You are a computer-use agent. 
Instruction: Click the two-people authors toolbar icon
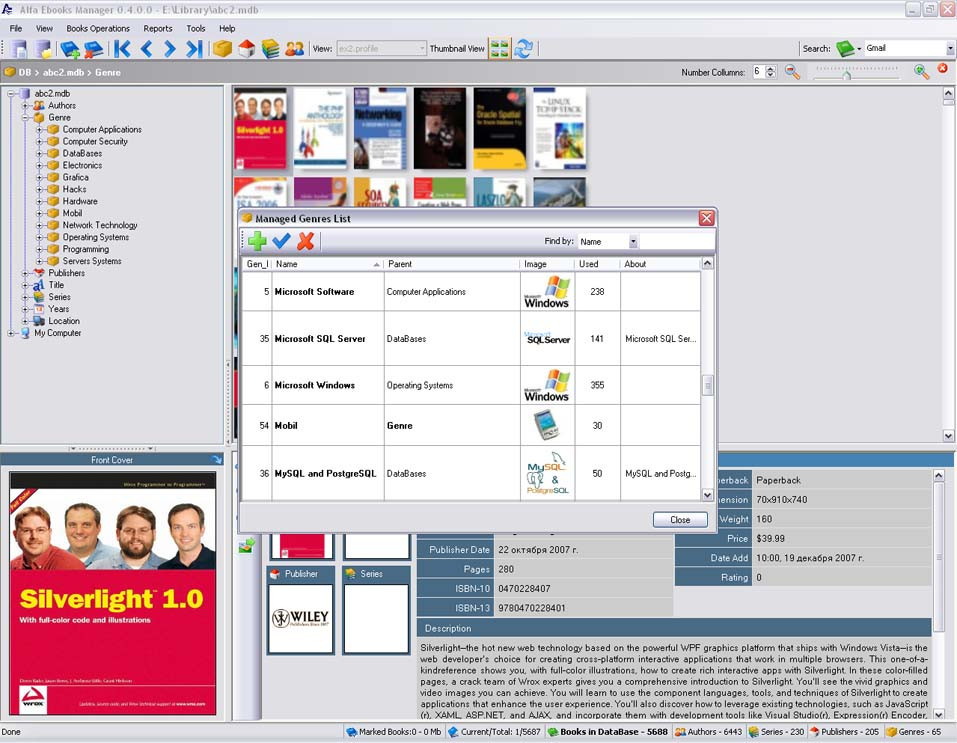click(x=294, y=49)
